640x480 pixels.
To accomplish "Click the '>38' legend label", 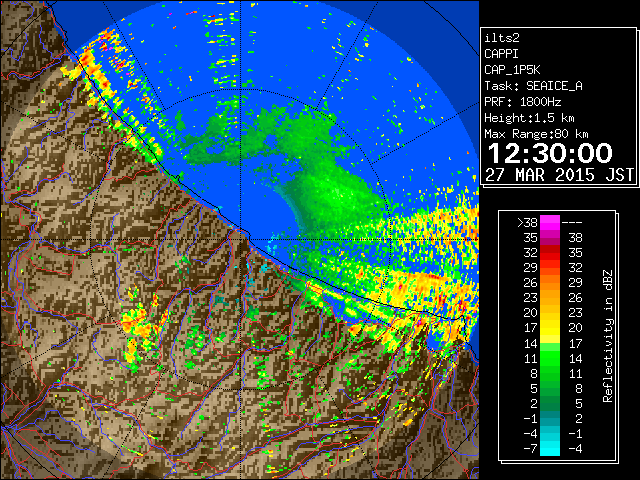I will point(527,222).
